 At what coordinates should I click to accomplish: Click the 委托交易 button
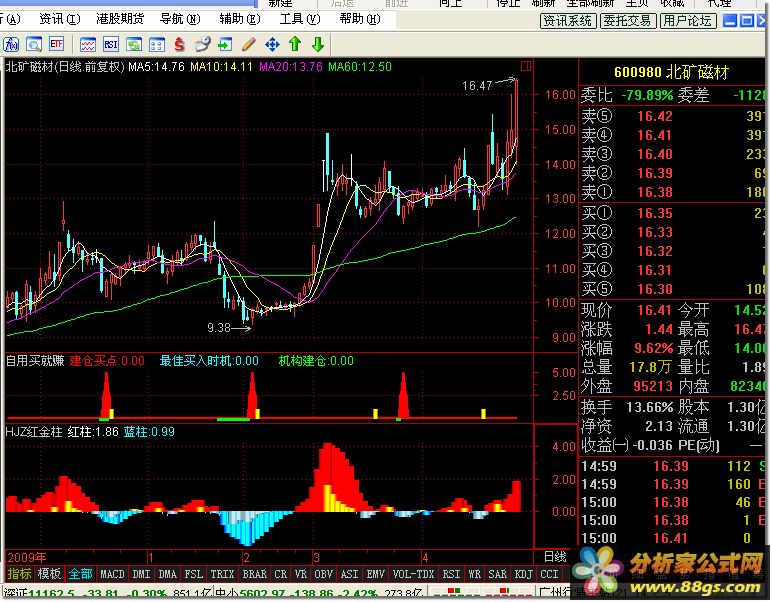click(628, 21)
